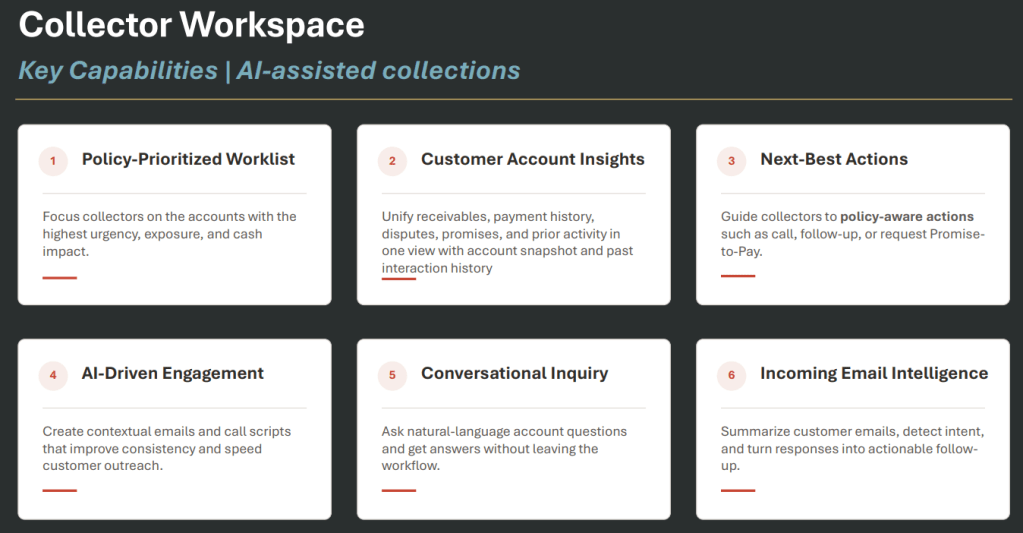Click the number 4 badge on AI-Driven Engagement
This screenshot has width=1023, height=533.
click(53, 375)
